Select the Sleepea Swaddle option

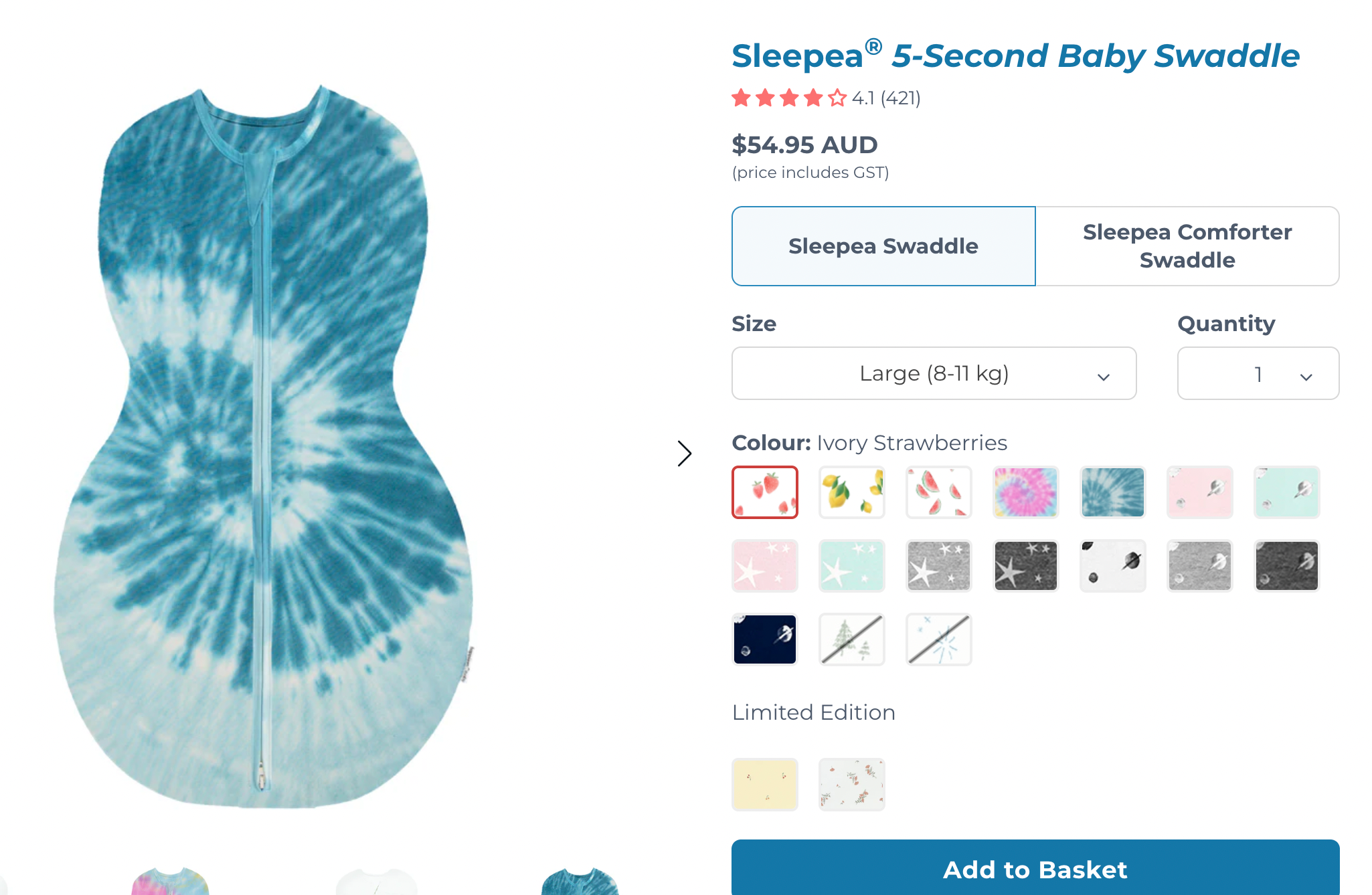pos(883,246)
